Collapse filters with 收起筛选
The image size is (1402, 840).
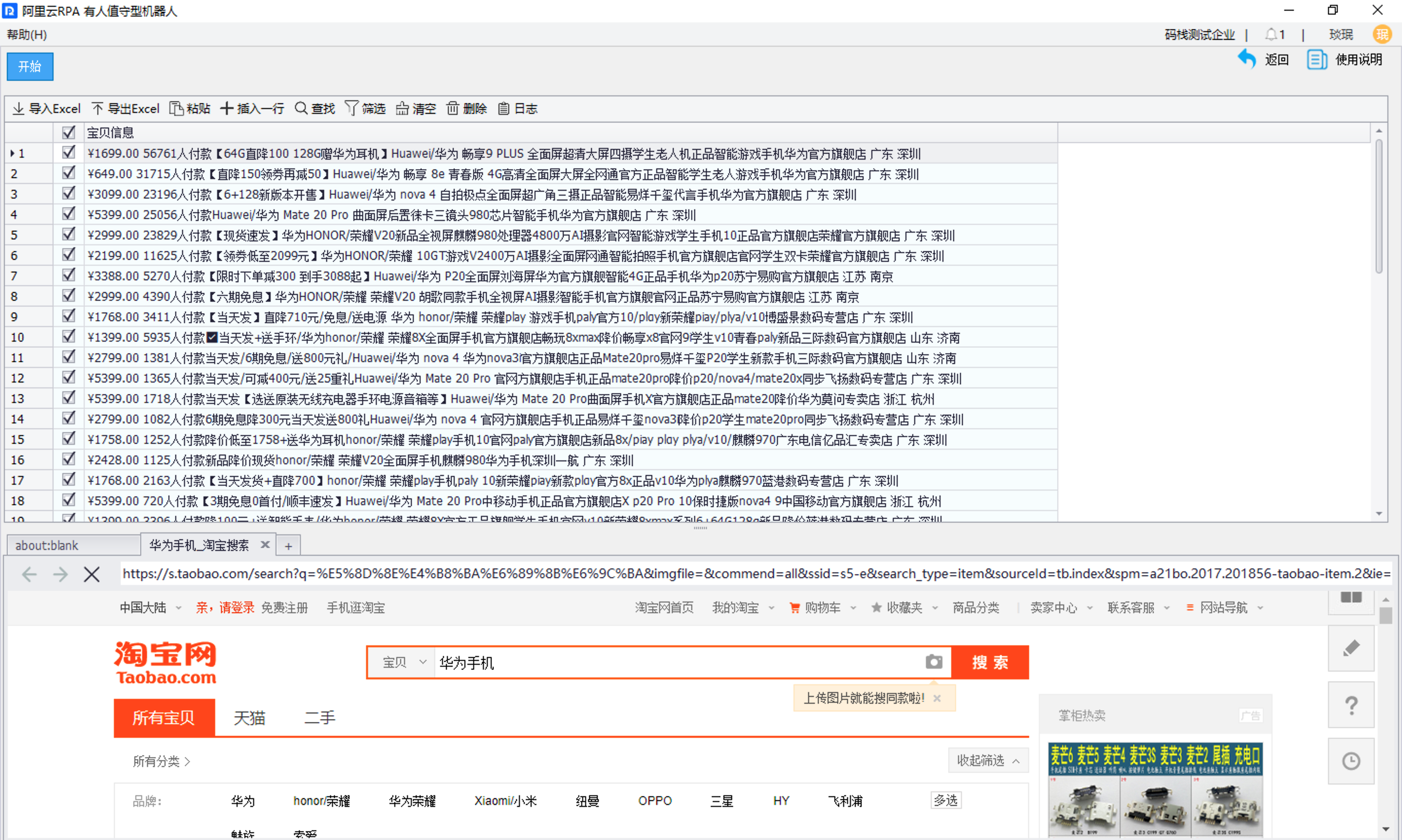988,760
